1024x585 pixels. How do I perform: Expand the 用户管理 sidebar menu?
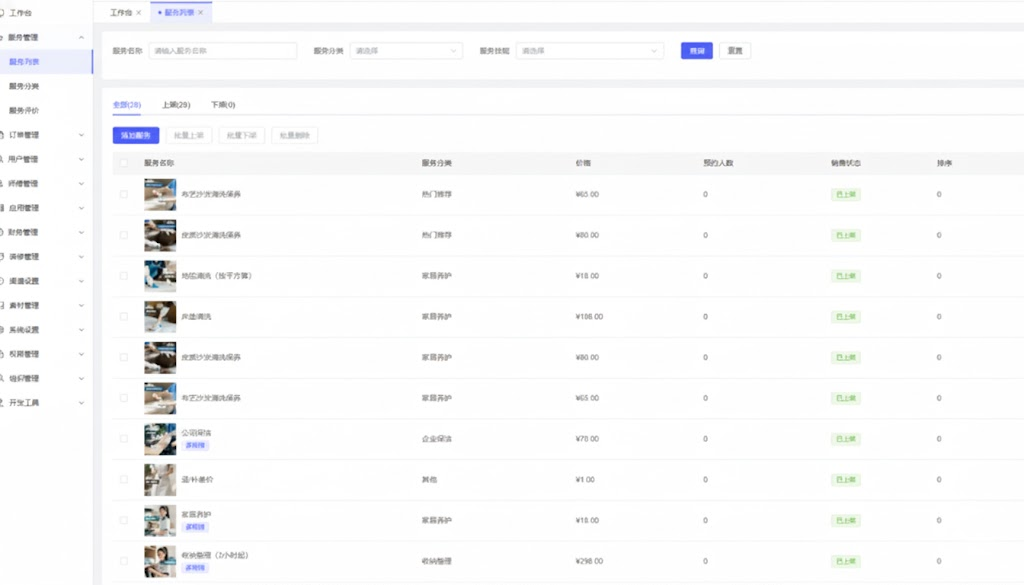pyautogui.click(x=80, y=159)
